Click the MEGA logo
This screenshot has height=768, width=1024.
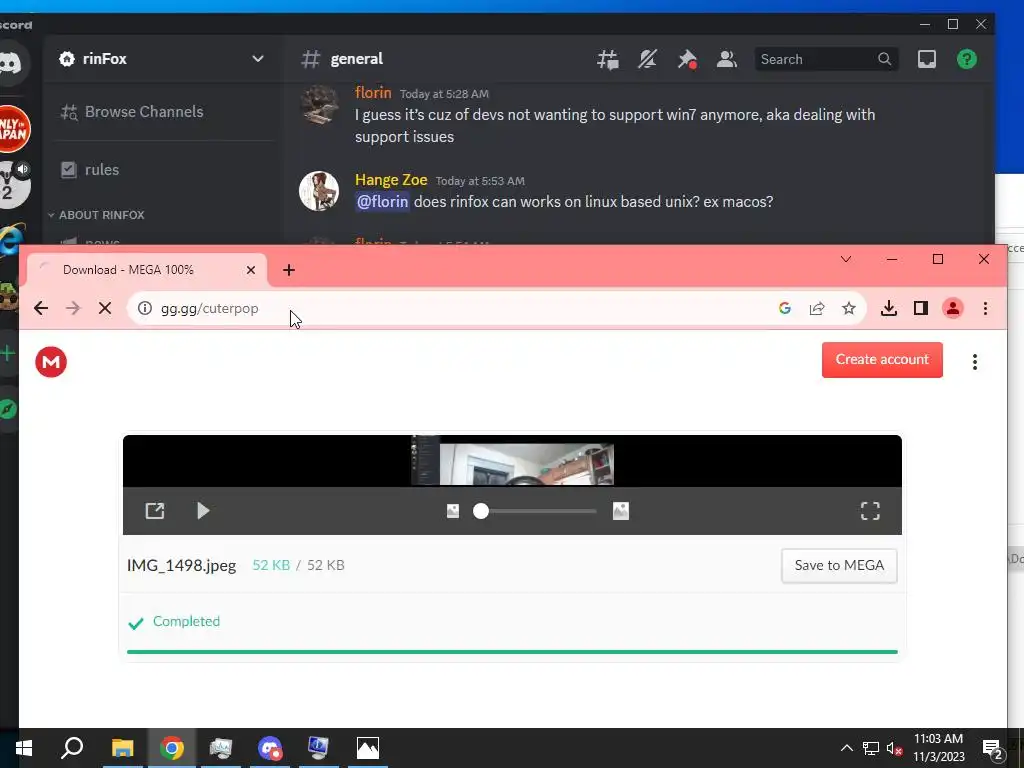(x=51, y=362)
